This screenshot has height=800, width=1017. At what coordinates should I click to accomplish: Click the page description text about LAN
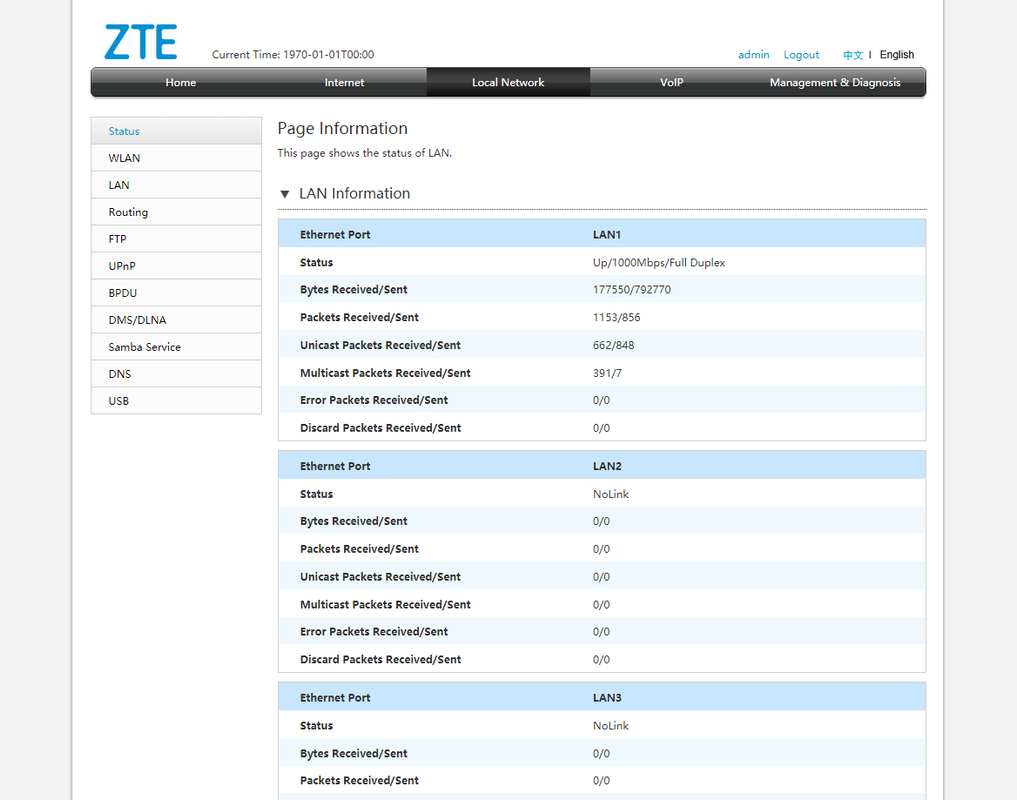pyautogui.click(x=365, y=153)
